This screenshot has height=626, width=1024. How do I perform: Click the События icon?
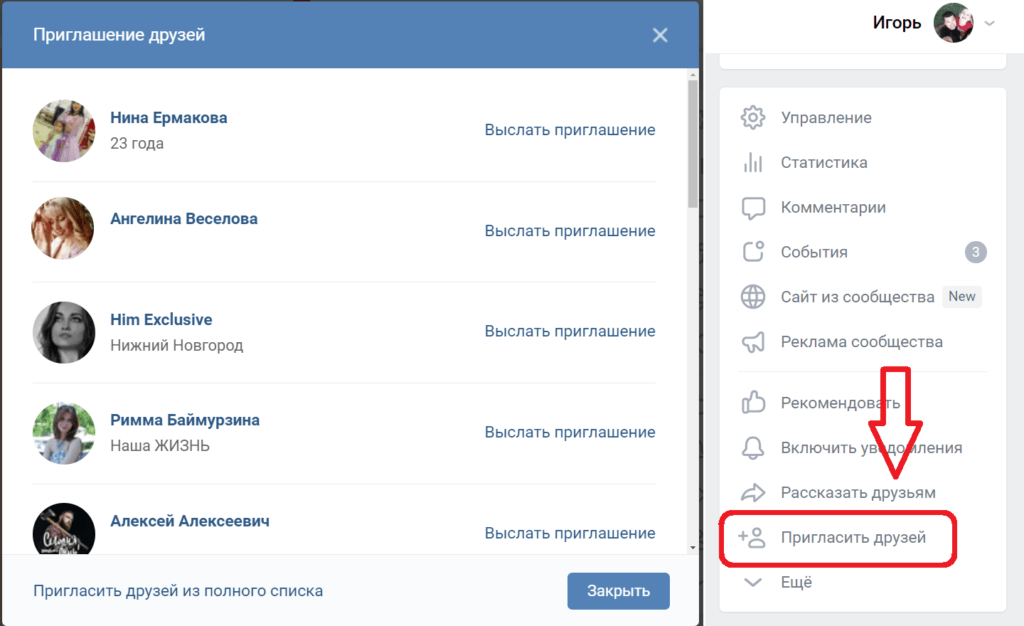click(x=752, y=252)
